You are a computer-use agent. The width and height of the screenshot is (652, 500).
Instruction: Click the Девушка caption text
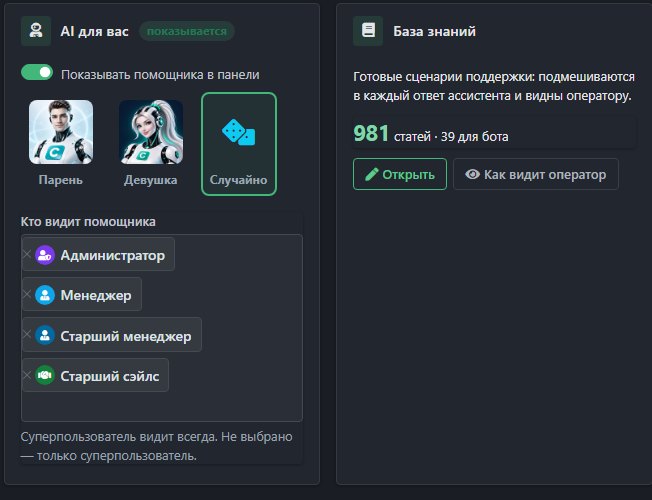(x=151, y=180)
